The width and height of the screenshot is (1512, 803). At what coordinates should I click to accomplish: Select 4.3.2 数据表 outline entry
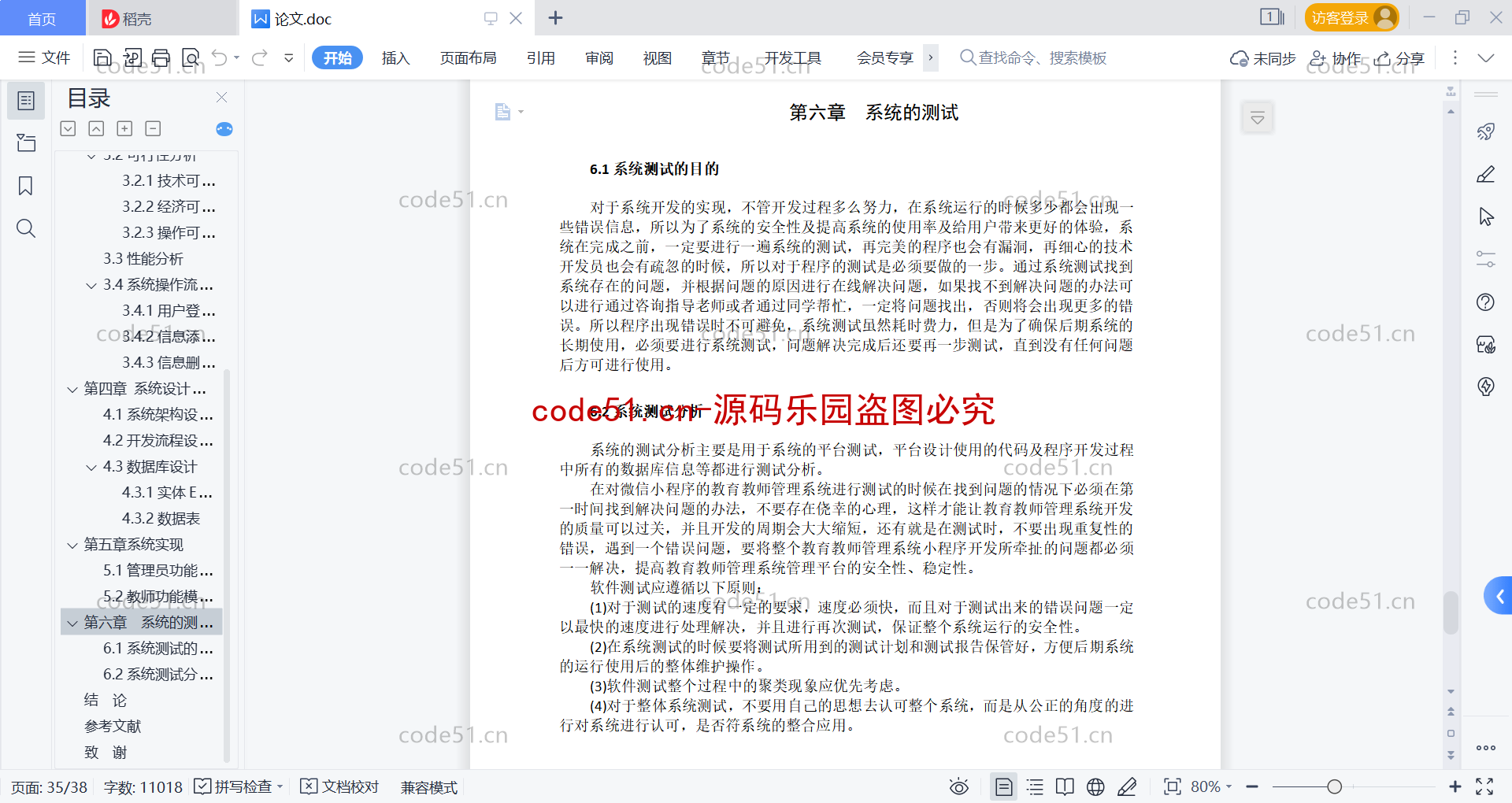[x=161, y=518]
